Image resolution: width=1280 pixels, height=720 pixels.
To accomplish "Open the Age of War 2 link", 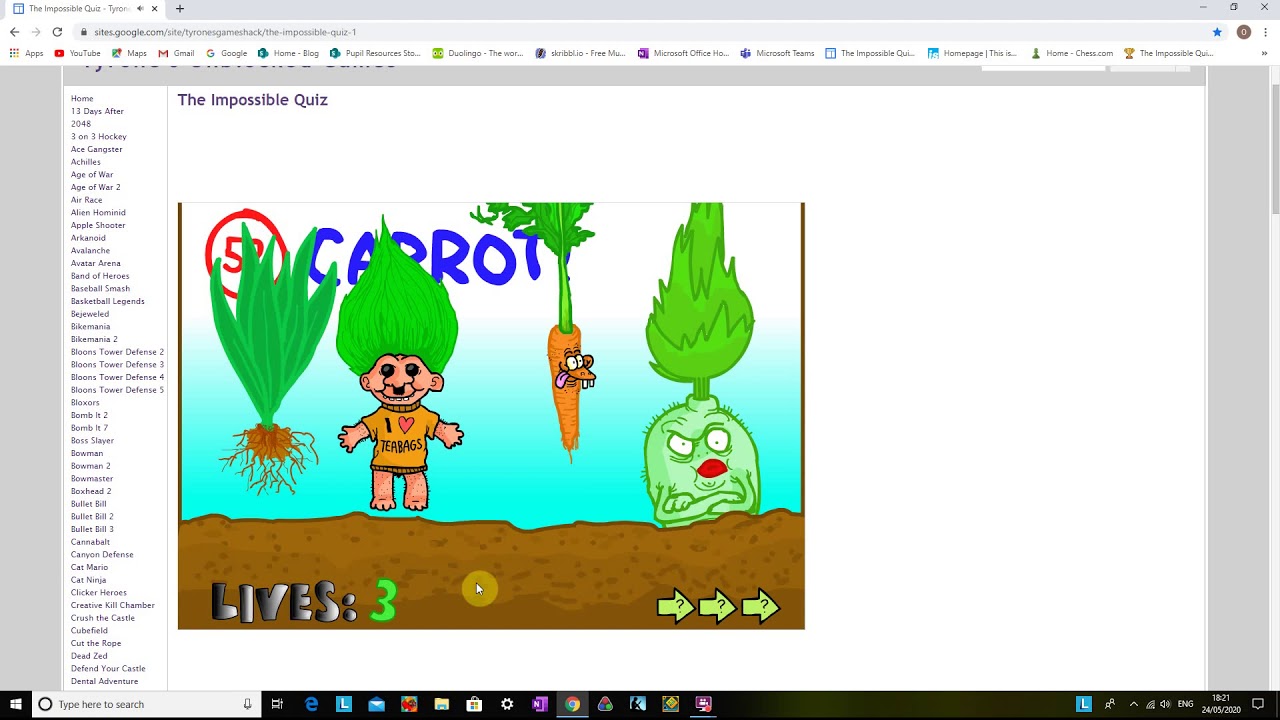I will 95,187.
